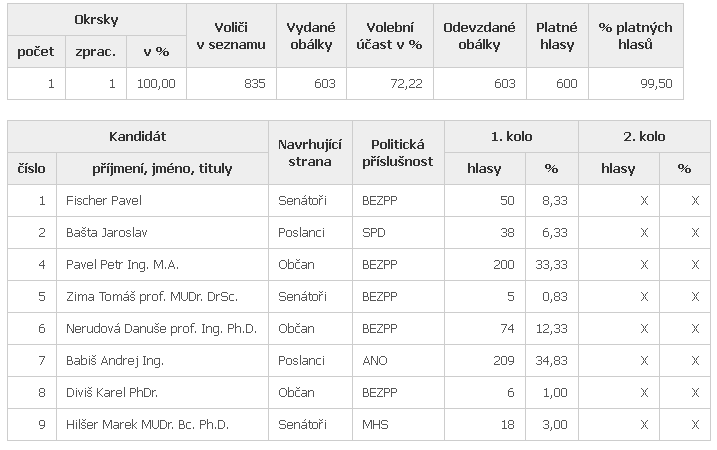The height and width of the screenshot is (450, 717).
Task: Select the 2. kolo column header
Action: coord(645,137)
